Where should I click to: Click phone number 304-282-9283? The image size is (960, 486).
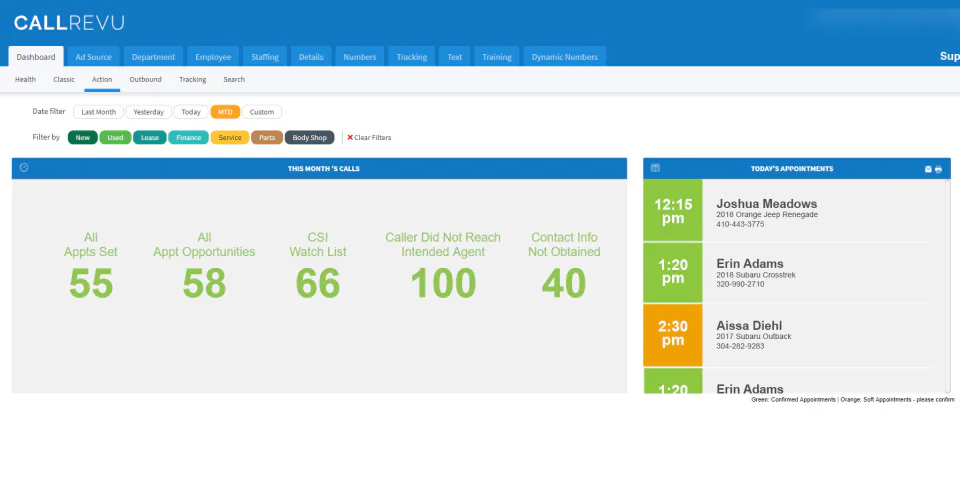pyautogui.click(x=740, y=346)
